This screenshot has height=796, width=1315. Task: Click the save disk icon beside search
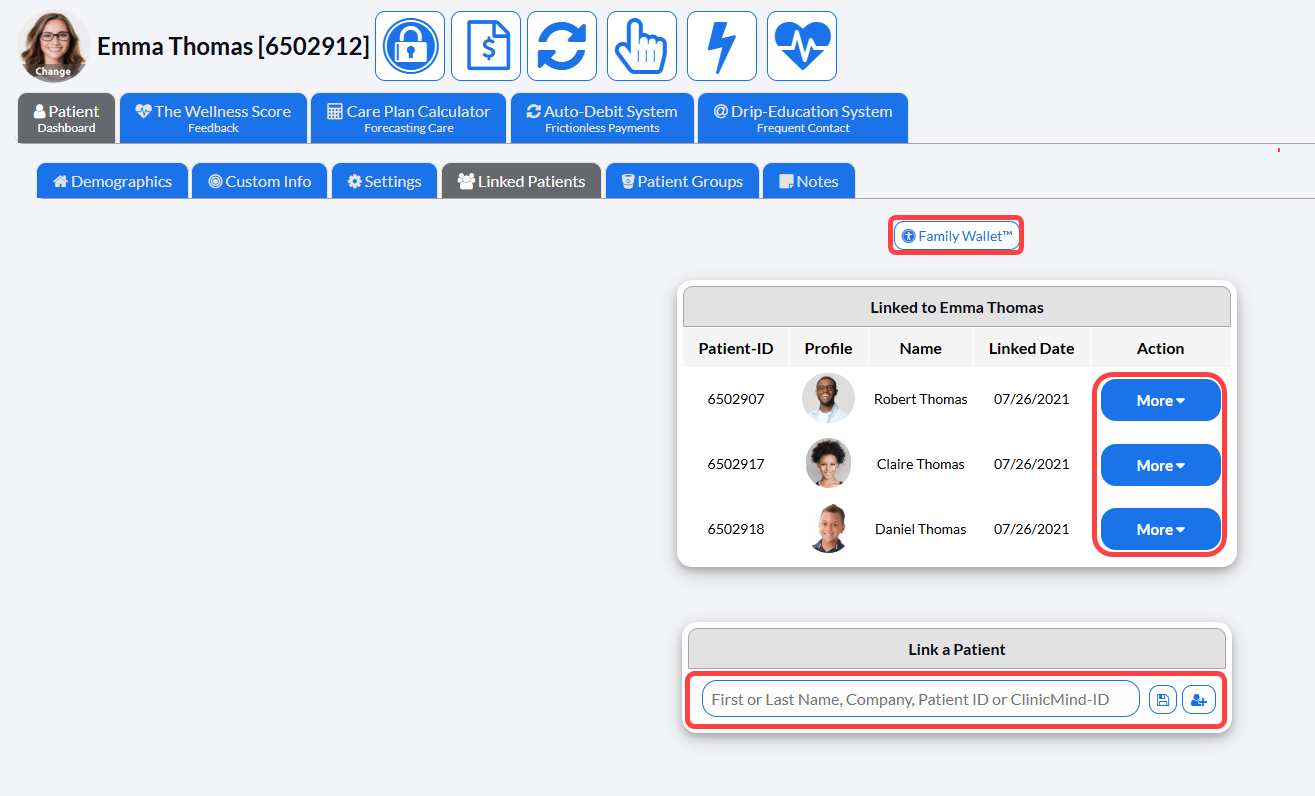[1162, 700]
